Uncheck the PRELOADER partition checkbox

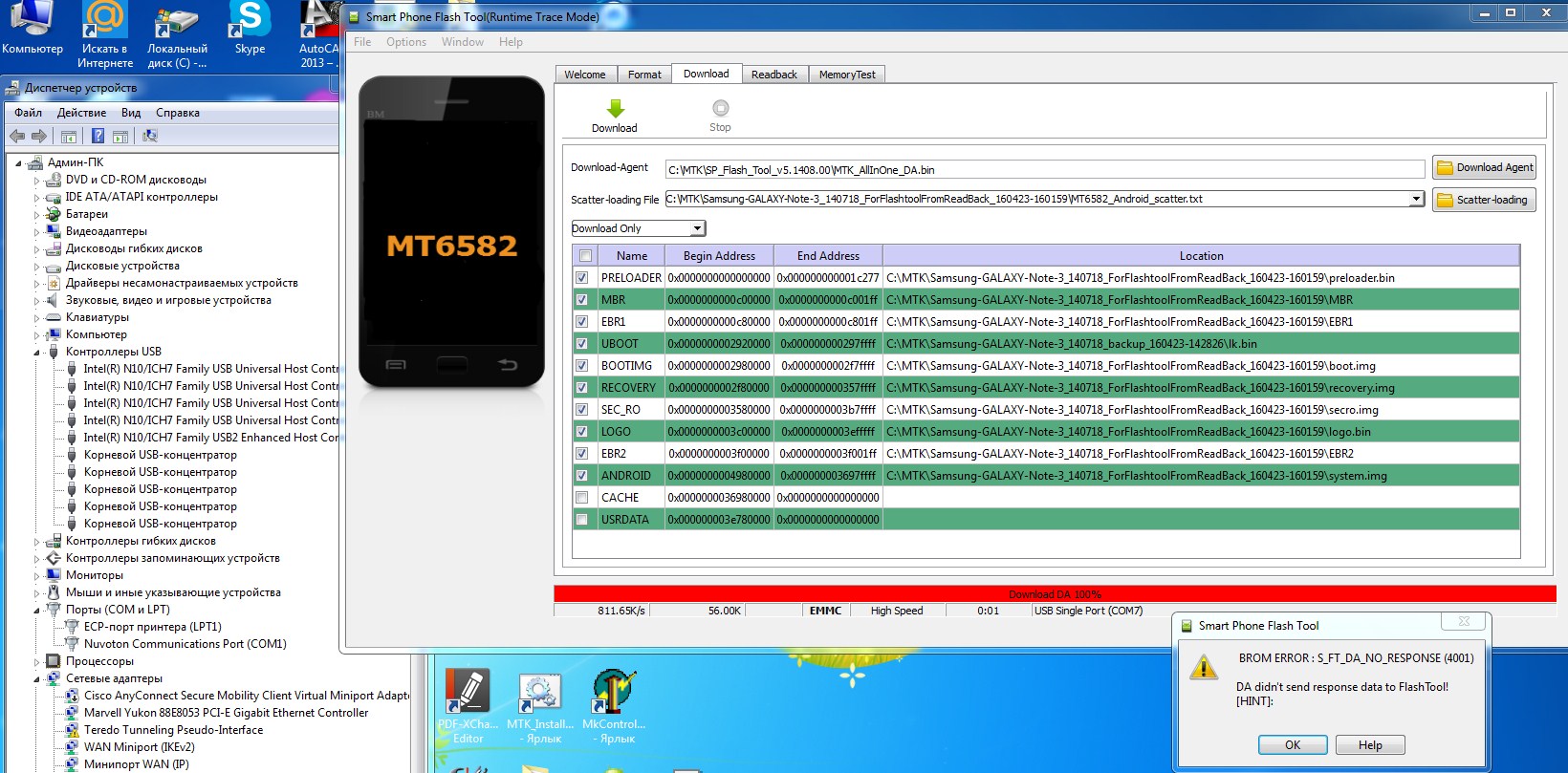(x=581, y=278)
